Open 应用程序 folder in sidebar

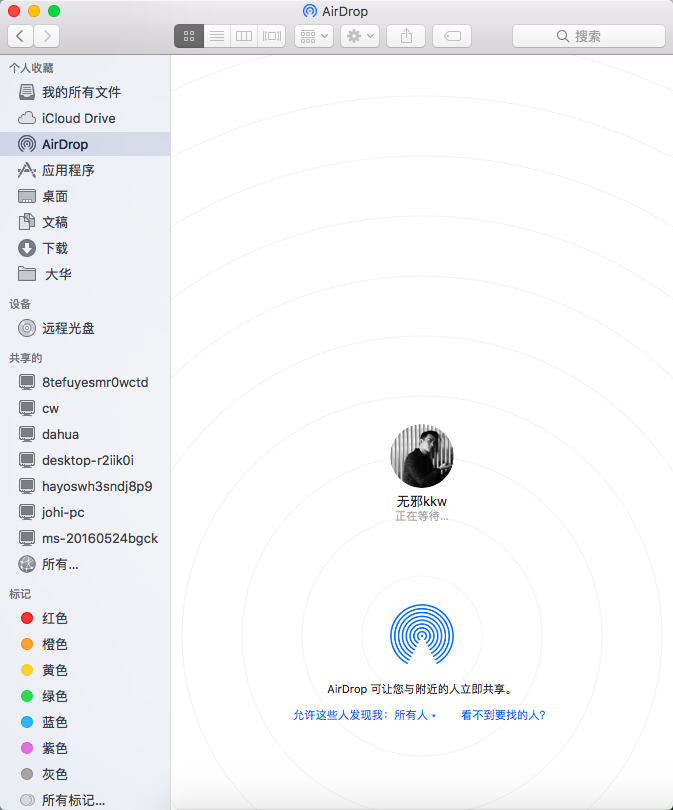click(85, 170)
